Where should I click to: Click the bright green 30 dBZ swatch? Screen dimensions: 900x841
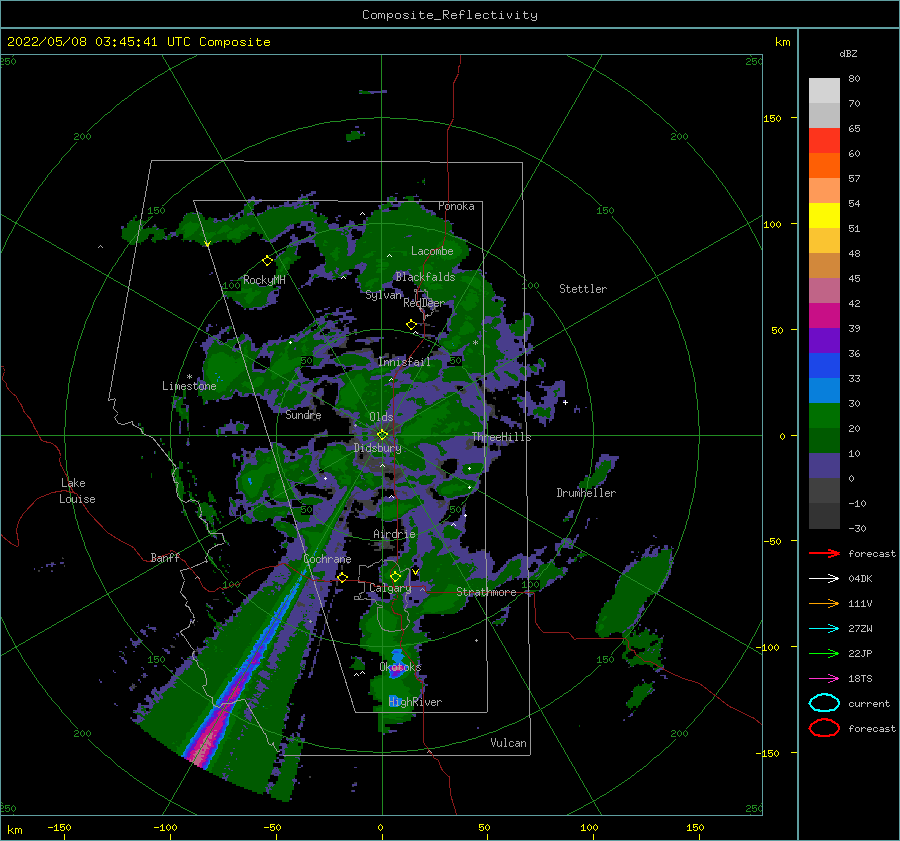(x=824, y=416)
